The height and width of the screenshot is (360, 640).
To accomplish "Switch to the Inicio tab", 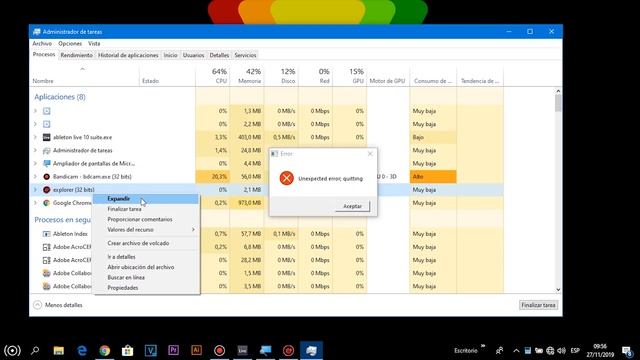I will click(171, 55).
